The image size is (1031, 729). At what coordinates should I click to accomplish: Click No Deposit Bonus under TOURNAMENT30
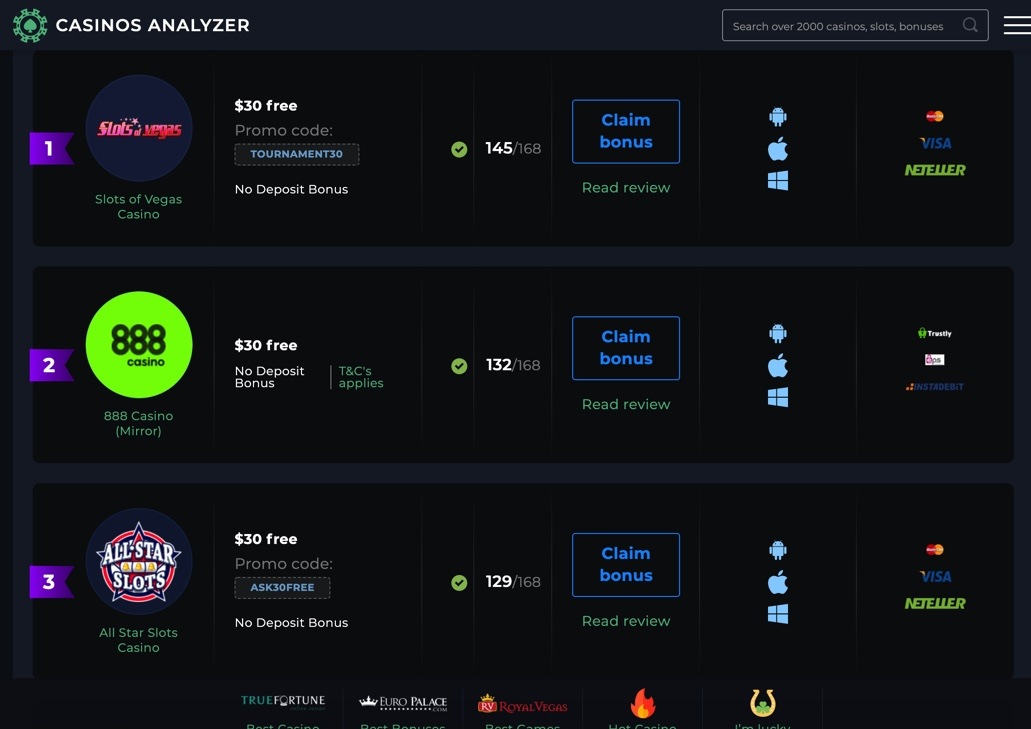pyautogui.click(x=291, y=189)
